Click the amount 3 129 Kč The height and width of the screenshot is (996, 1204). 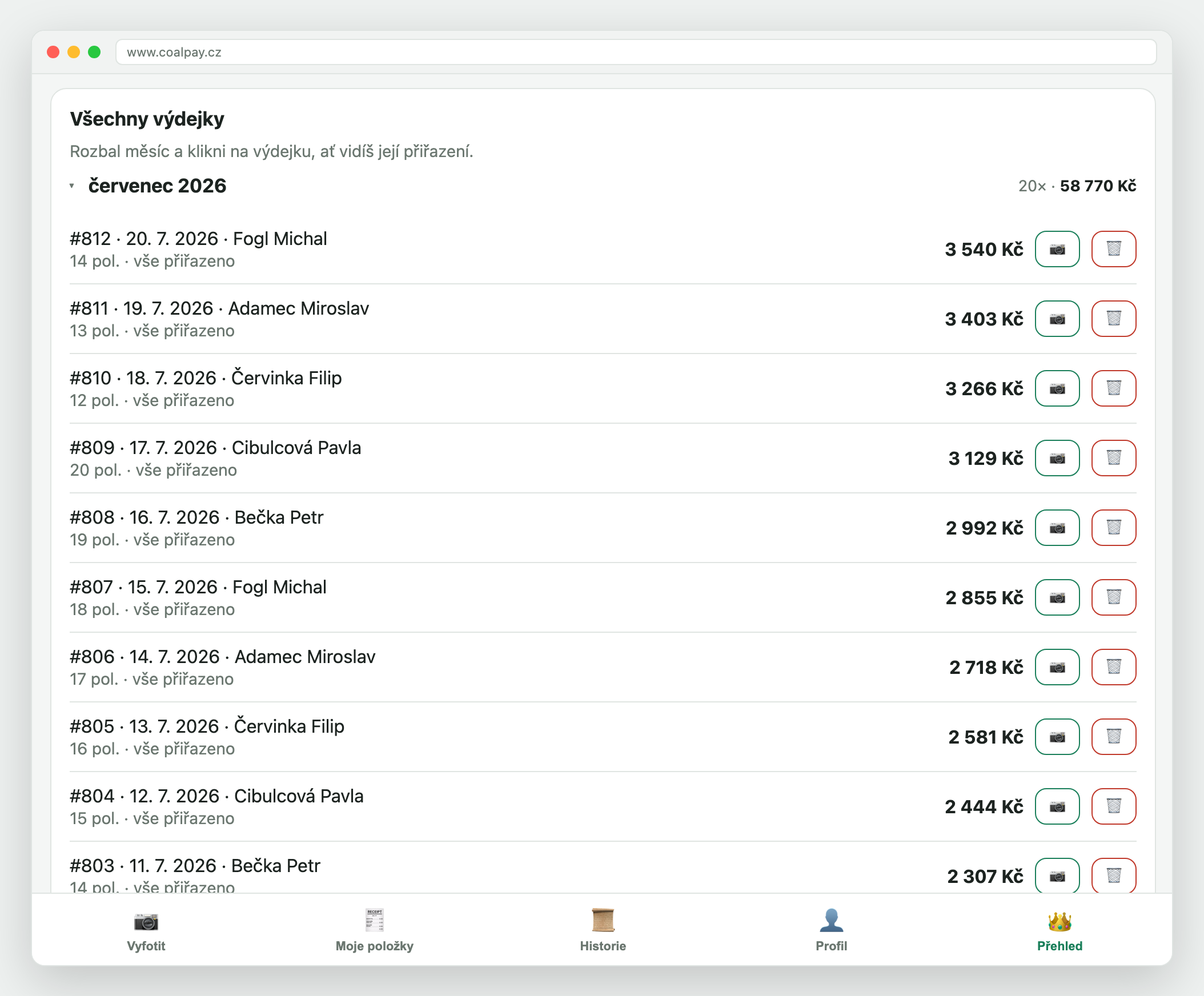pyautogui.click(x=986, y=459)
